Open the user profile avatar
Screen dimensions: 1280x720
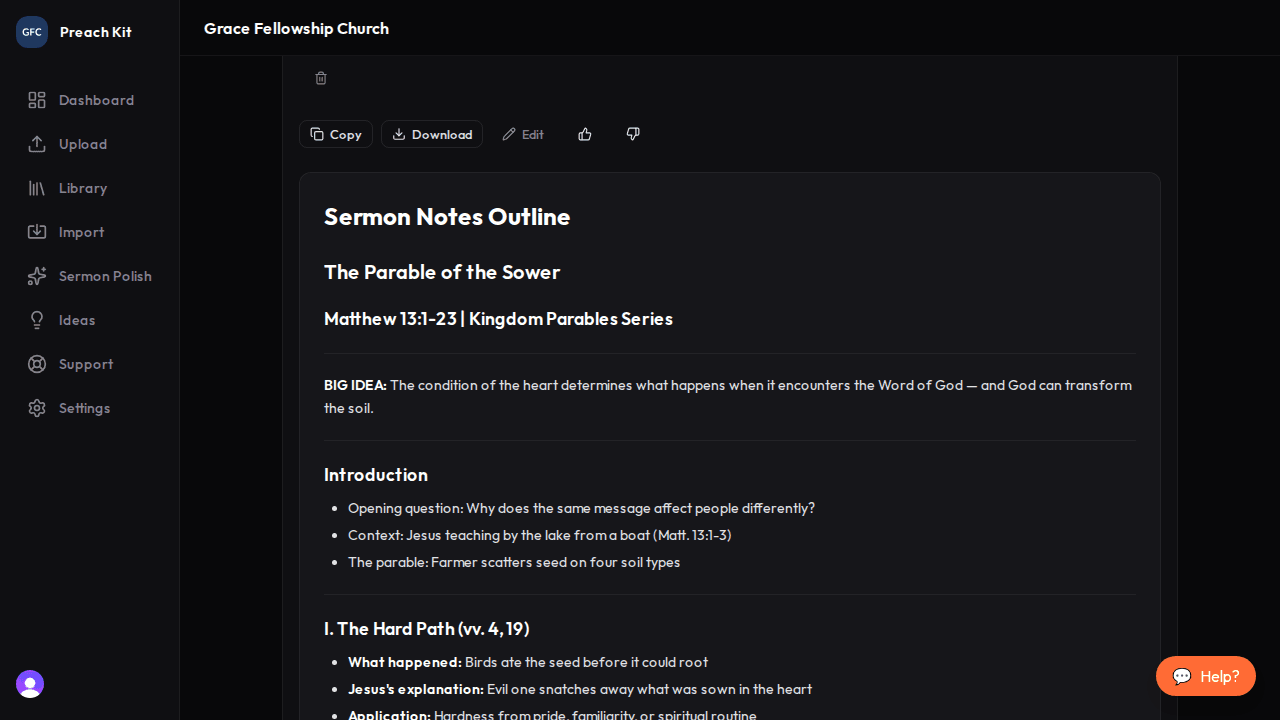[x=30, y=684]
